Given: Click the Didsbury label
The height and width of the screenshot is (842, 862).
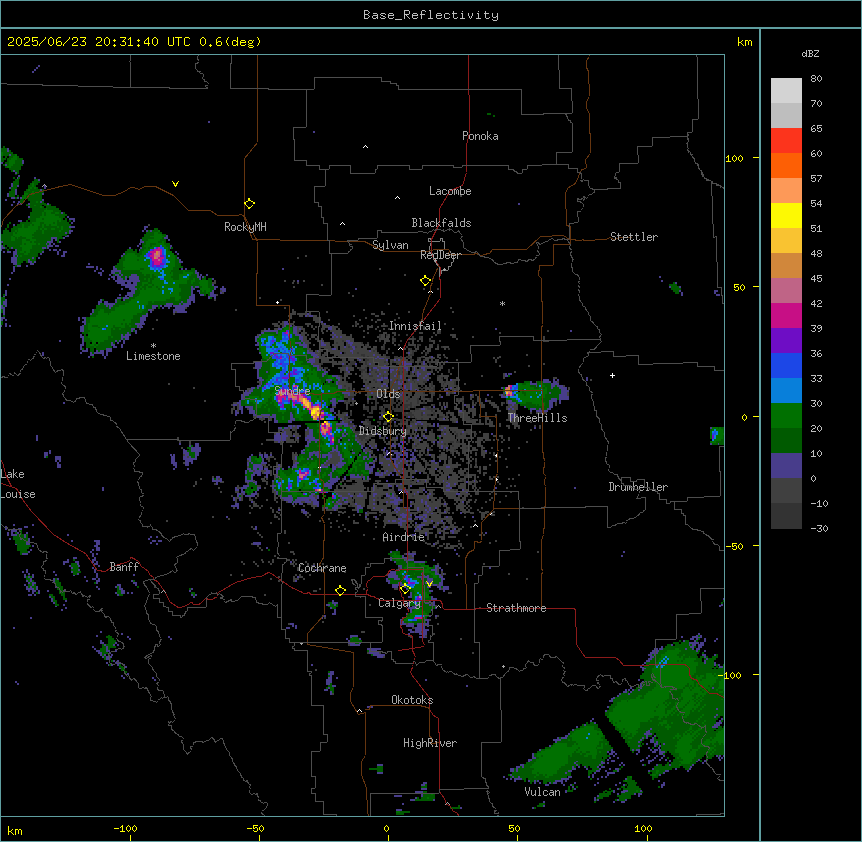Looking at the screenshot, I should pos(383,431).
